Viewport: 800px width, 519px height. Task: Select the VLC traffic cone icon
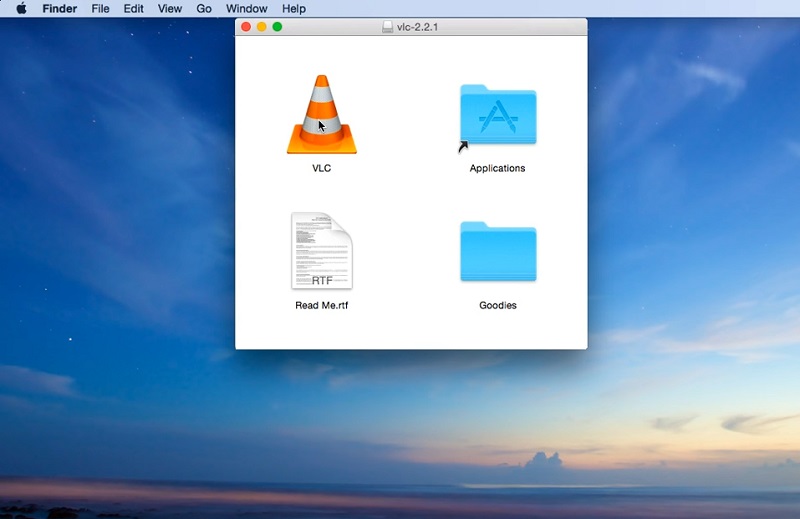pyautogui.click(x=321, y=115)
